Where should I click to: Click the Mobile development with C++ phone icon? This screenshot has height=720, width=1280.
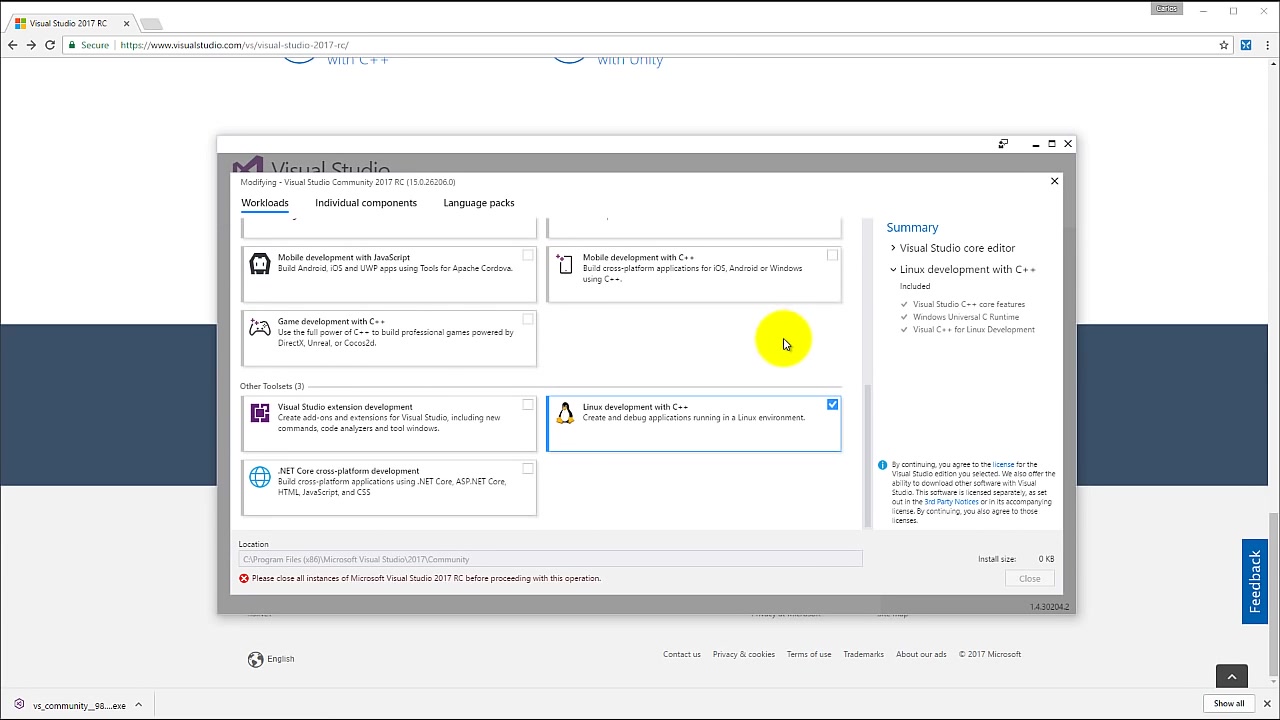[565, 264]
